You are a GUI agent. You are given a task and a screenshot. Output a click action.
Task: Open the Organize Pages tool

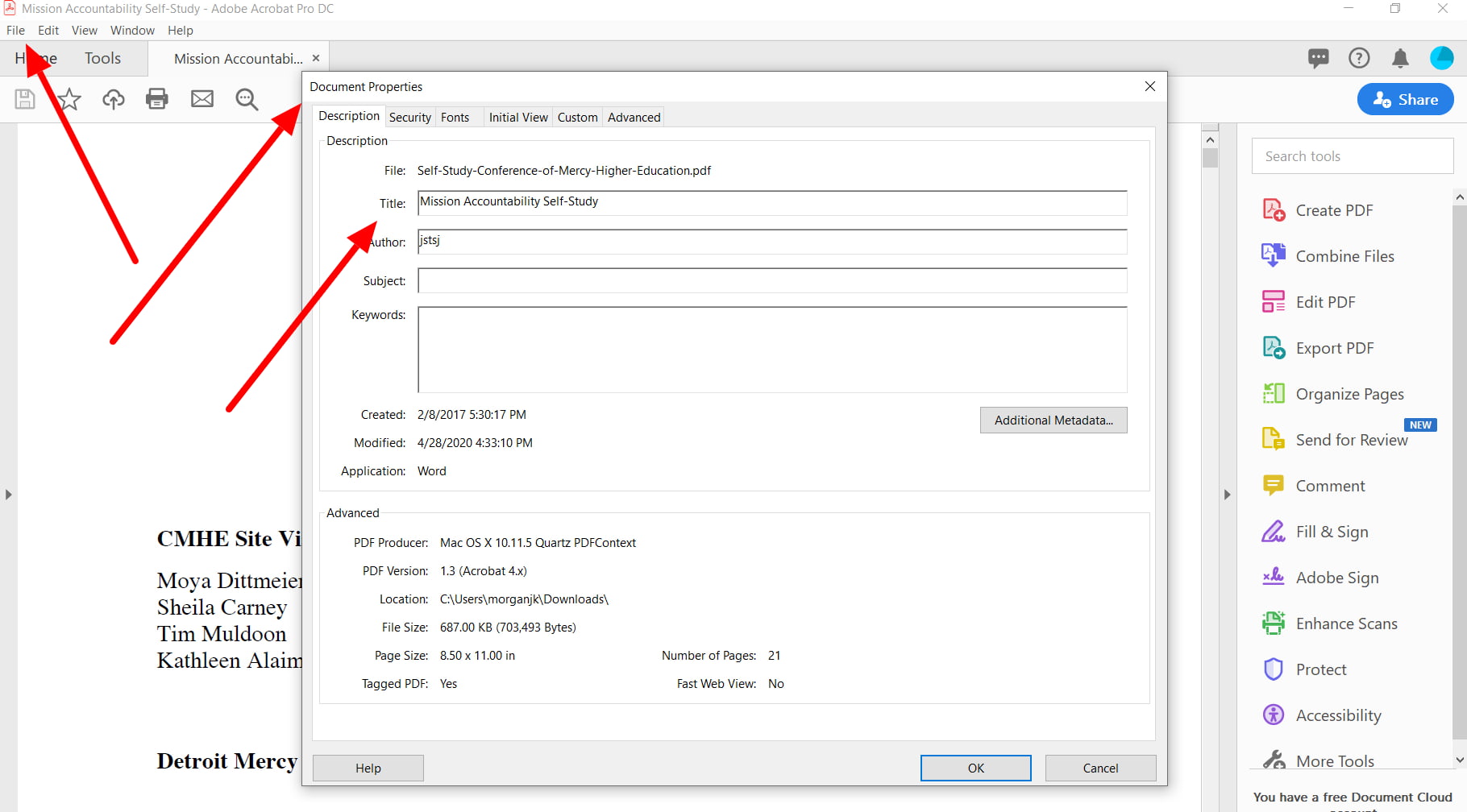pos(1332,394)
